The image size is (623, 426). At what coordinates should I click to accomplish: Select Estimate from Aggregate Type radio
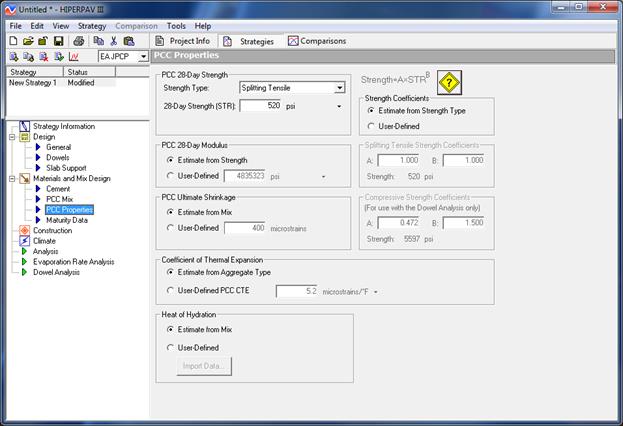[170, 272]
